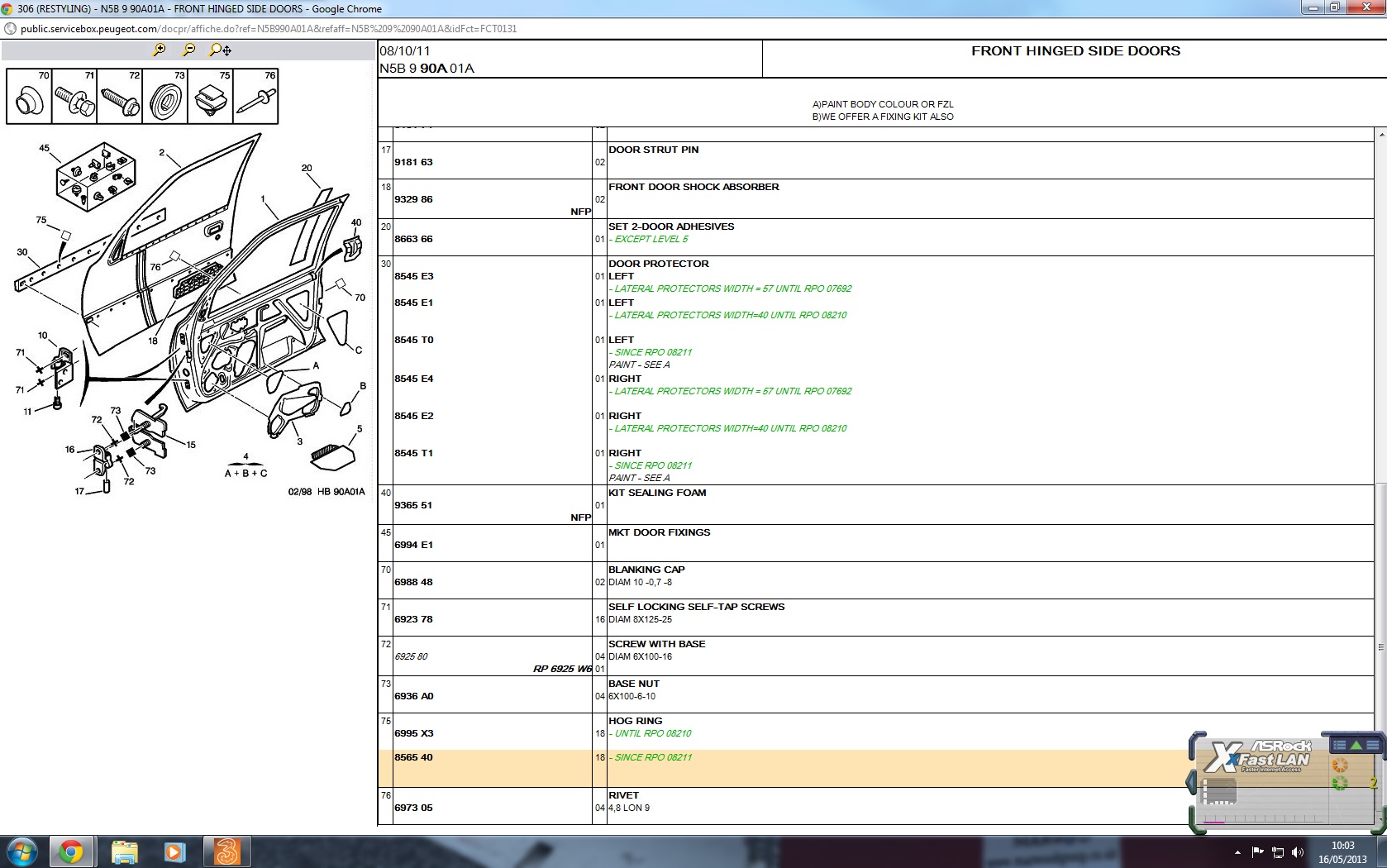Click part number 8545 E2
The width and height of the screenshot is (1387, 868).
[413, 416]
